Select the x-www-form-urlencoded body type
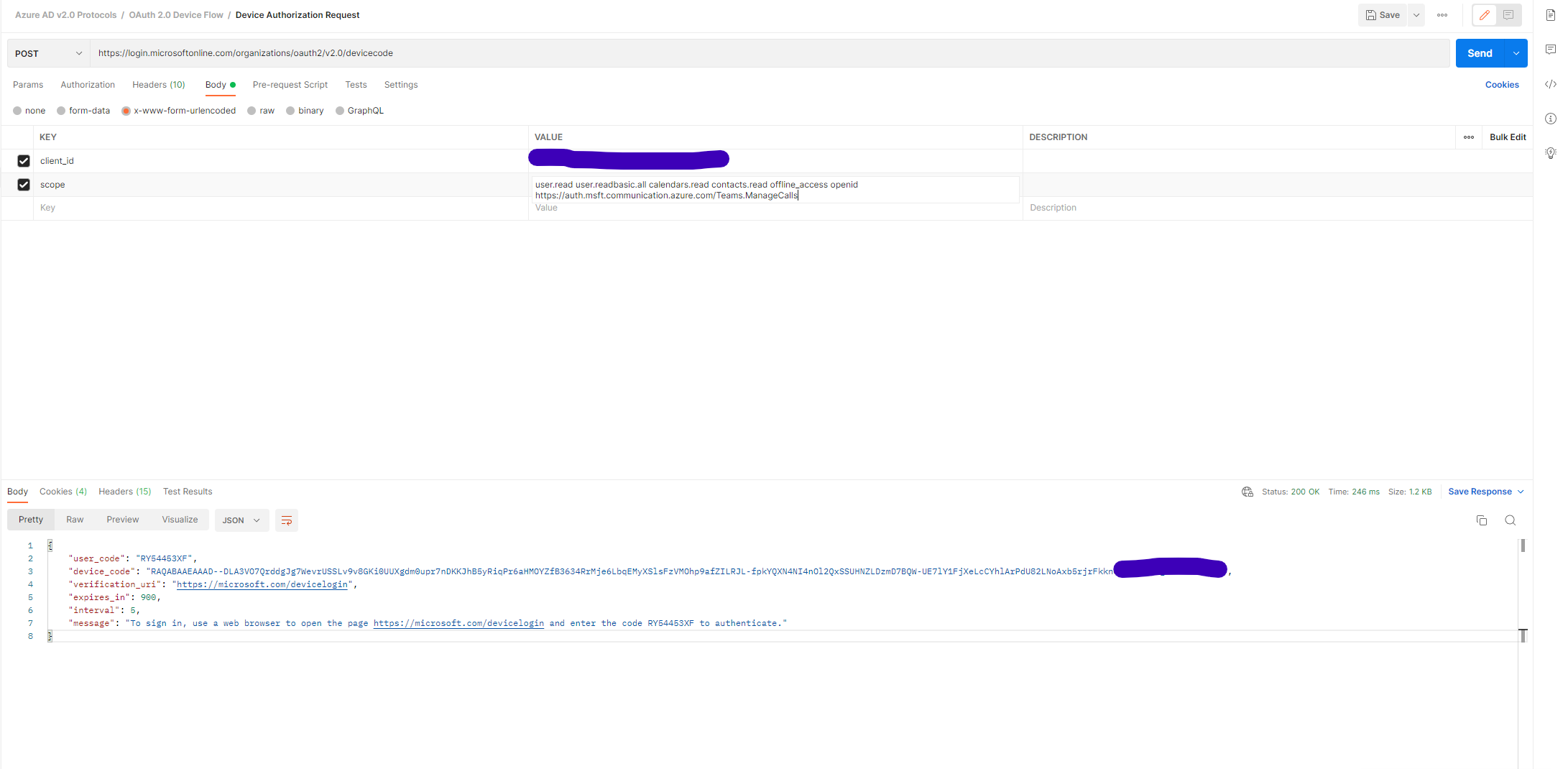The height and width of the screenshot is (769, 1568). click(179, 111)
